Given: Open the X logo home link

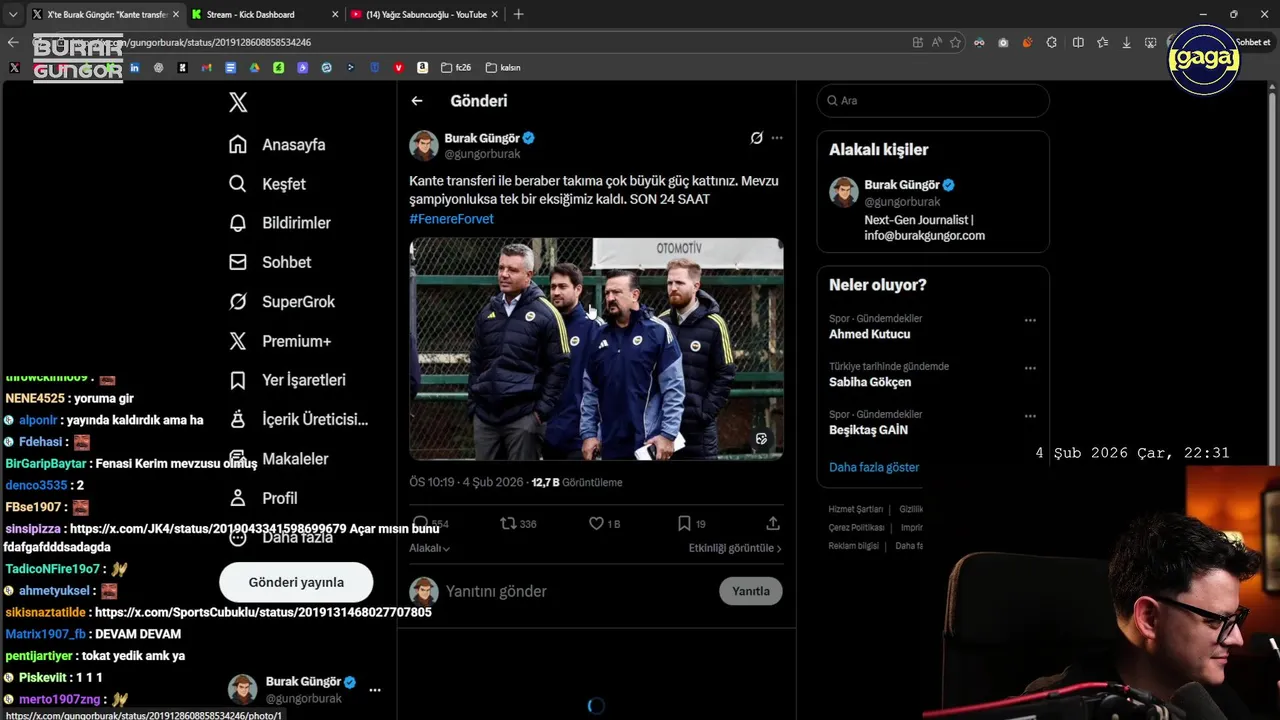Looking at the screenshot, I should coord(238,101).
